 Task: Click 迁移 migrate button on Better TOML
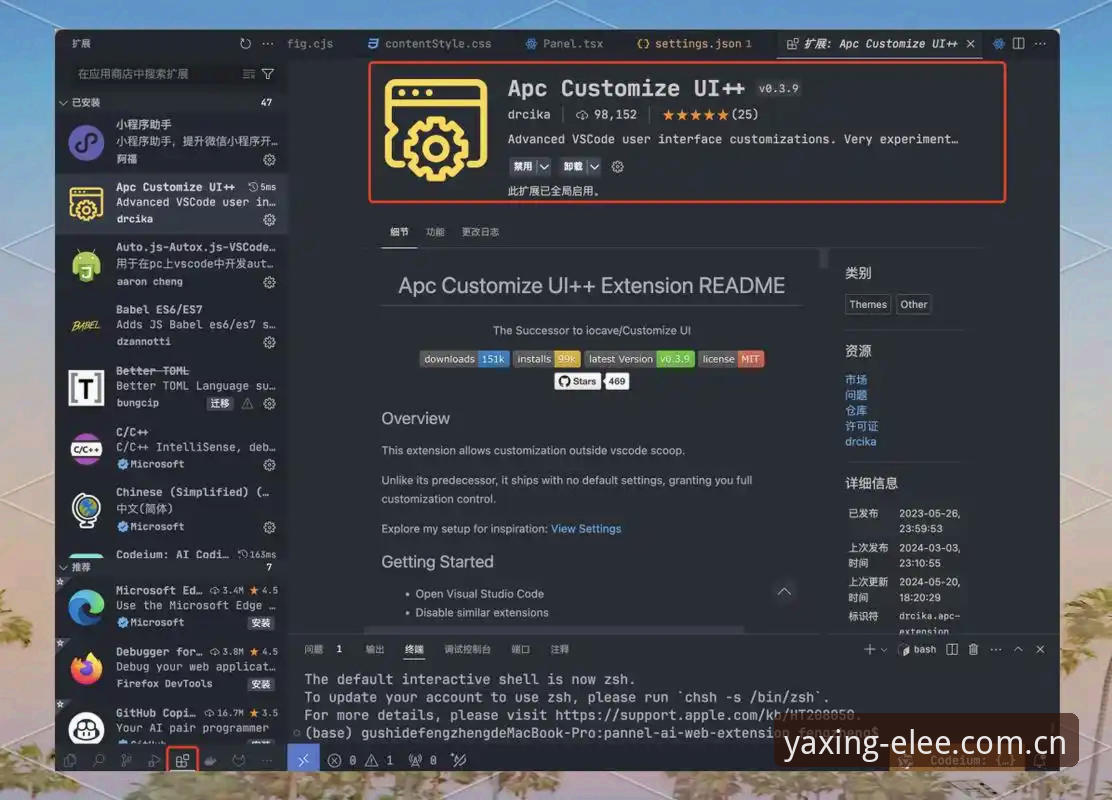click(x=220, y=404)
